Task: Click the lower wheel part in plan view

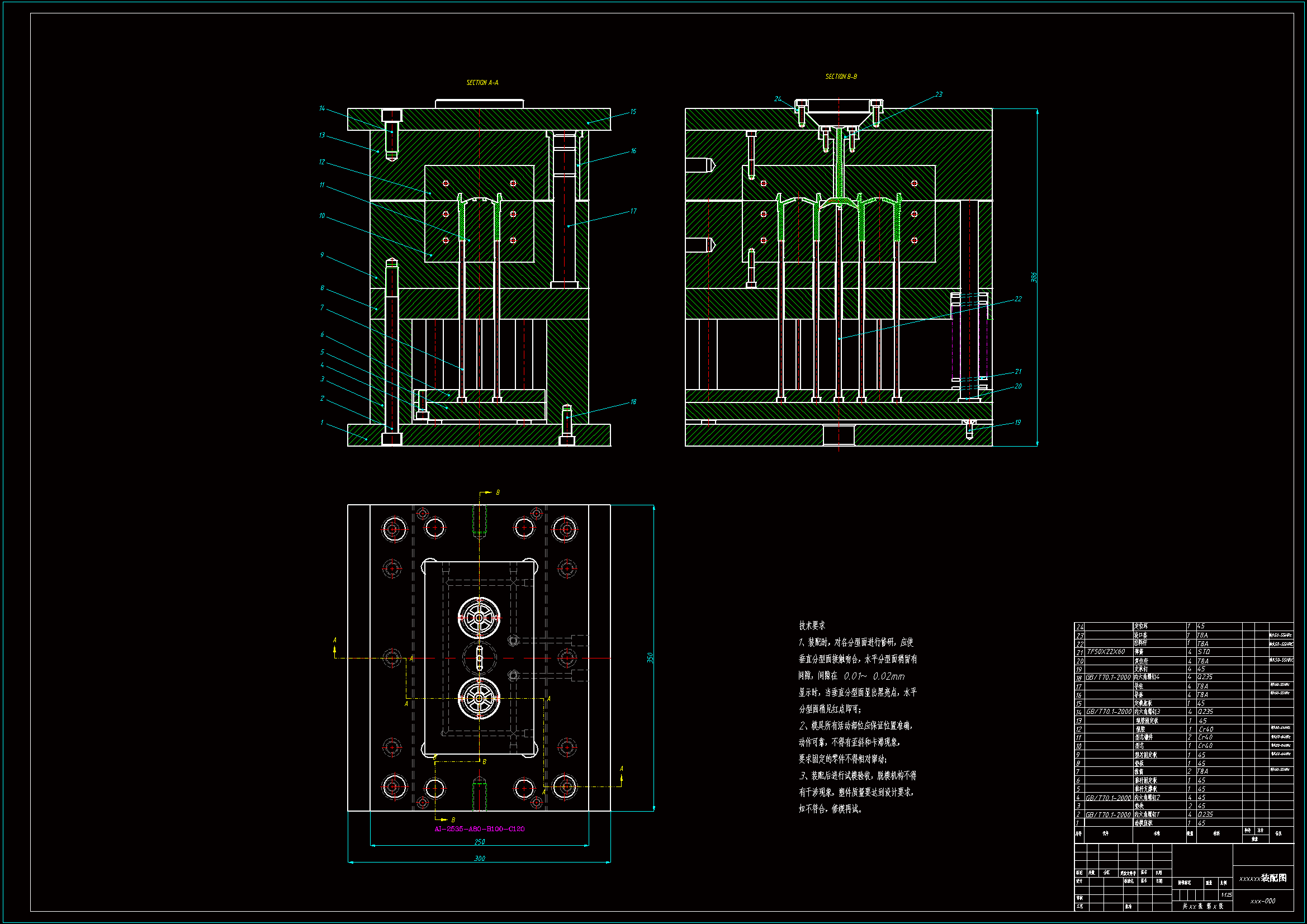Action: coord(479,699)
